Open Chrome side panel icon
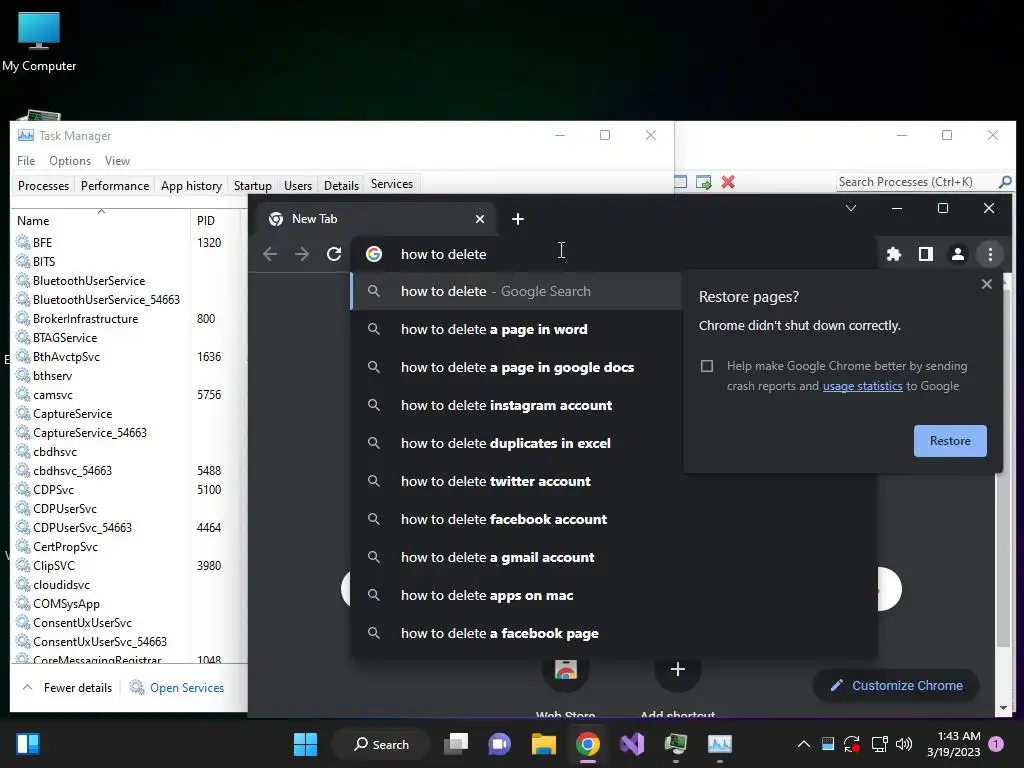Image resolution: width=1024 pixels, height=768 pixels. [x=925, y=254]
